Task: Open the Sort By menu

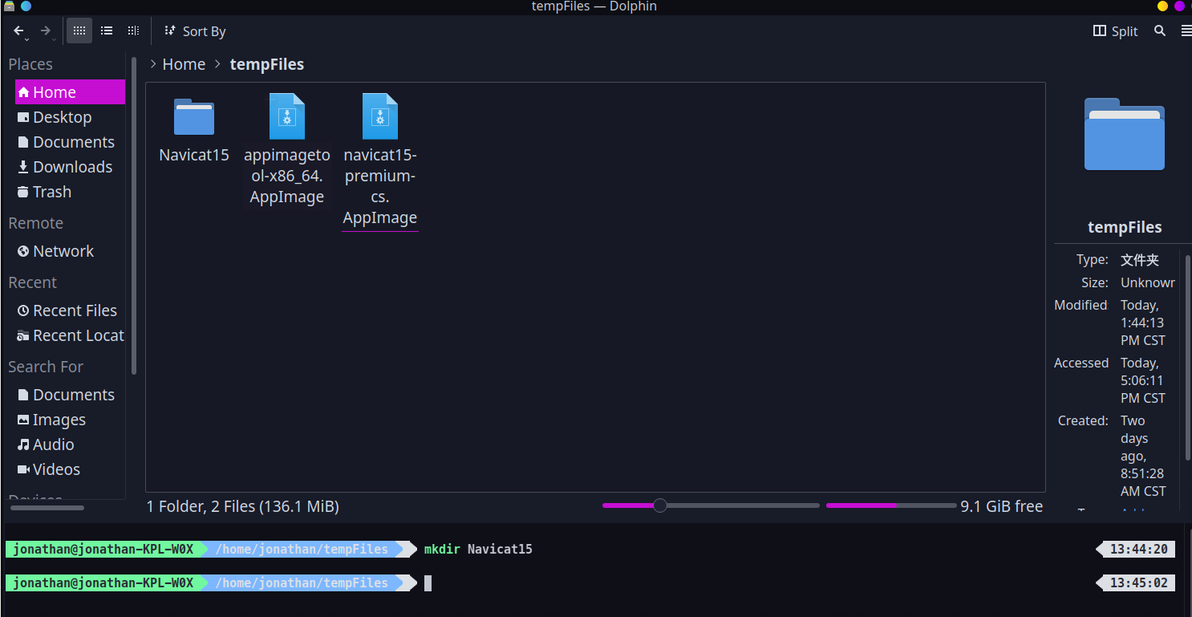Action: tap(195, 31)
